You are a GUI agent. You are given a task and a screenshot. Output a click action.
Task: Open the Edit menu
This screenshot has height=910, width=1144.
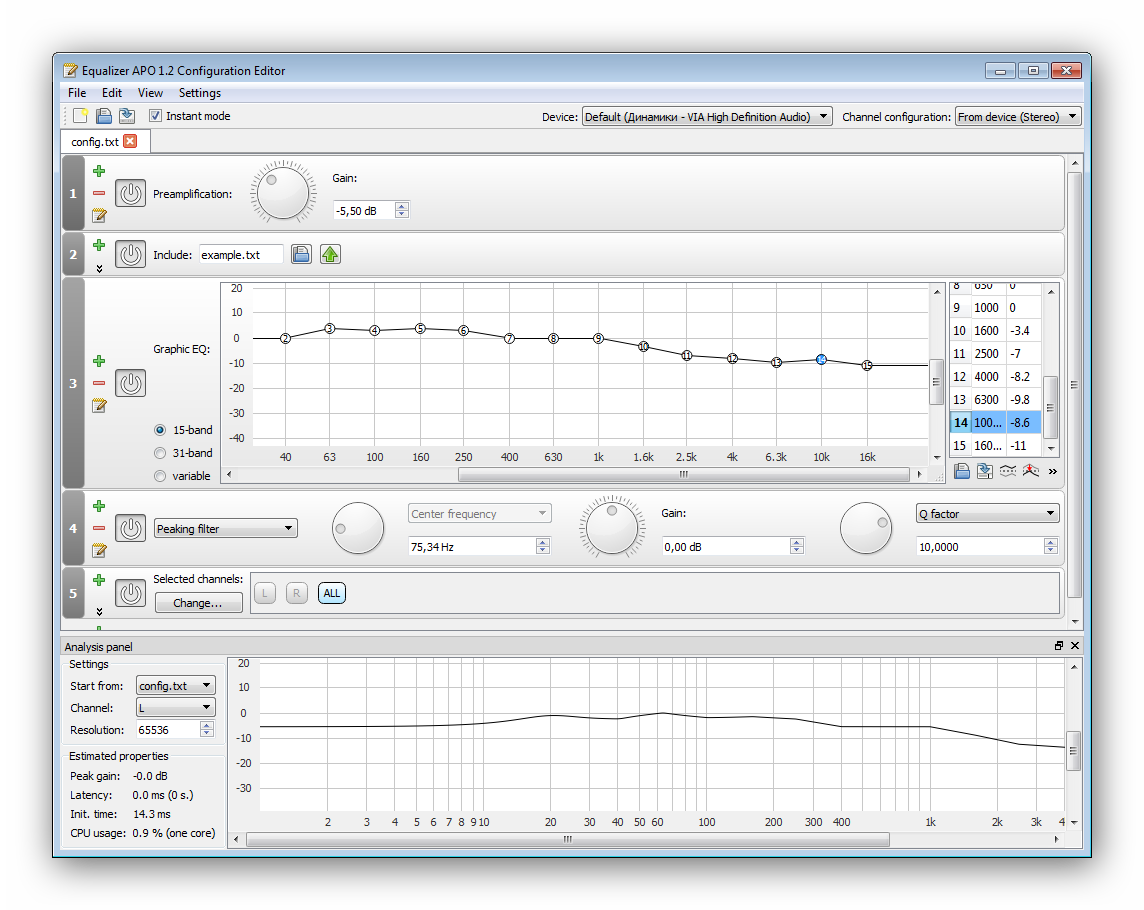[112, 93]
